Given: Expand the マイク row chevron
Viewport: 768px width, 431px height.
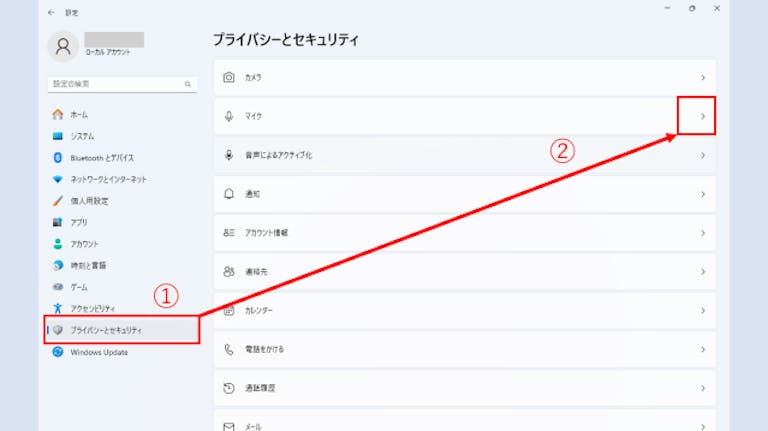Looking at the screenshot, I should point(703,116).
